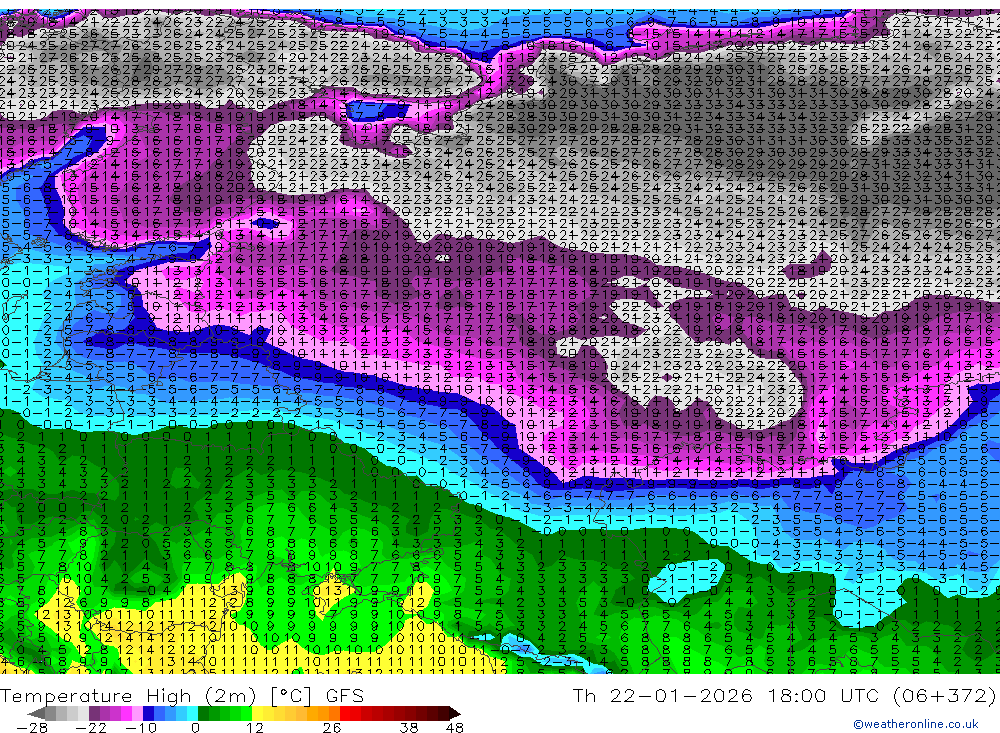Screen dimensions: 1000x733
Task: Click the '18:00 UTC' time text
Action: (823, 696)
